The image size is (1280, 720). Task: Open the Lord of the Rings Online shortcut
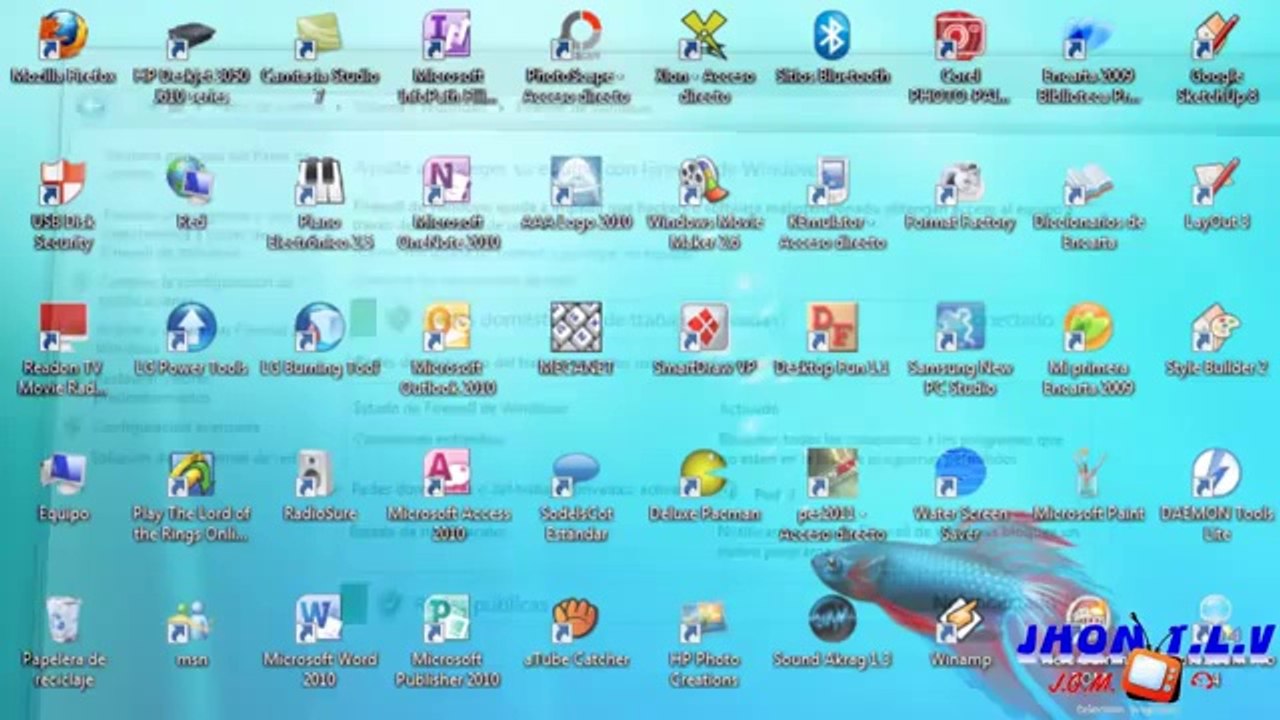click(191, 473)
